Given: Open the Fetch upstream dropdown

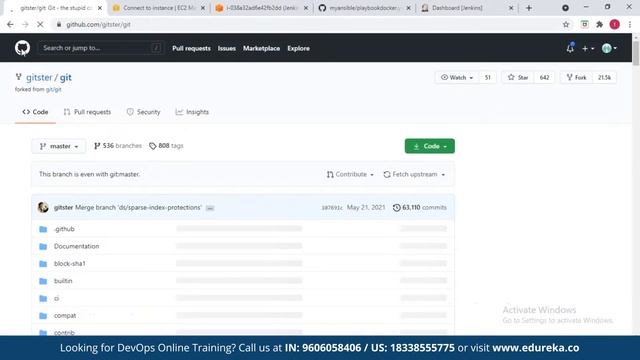Looking at the screenshot, I should [x=414, y=174].
